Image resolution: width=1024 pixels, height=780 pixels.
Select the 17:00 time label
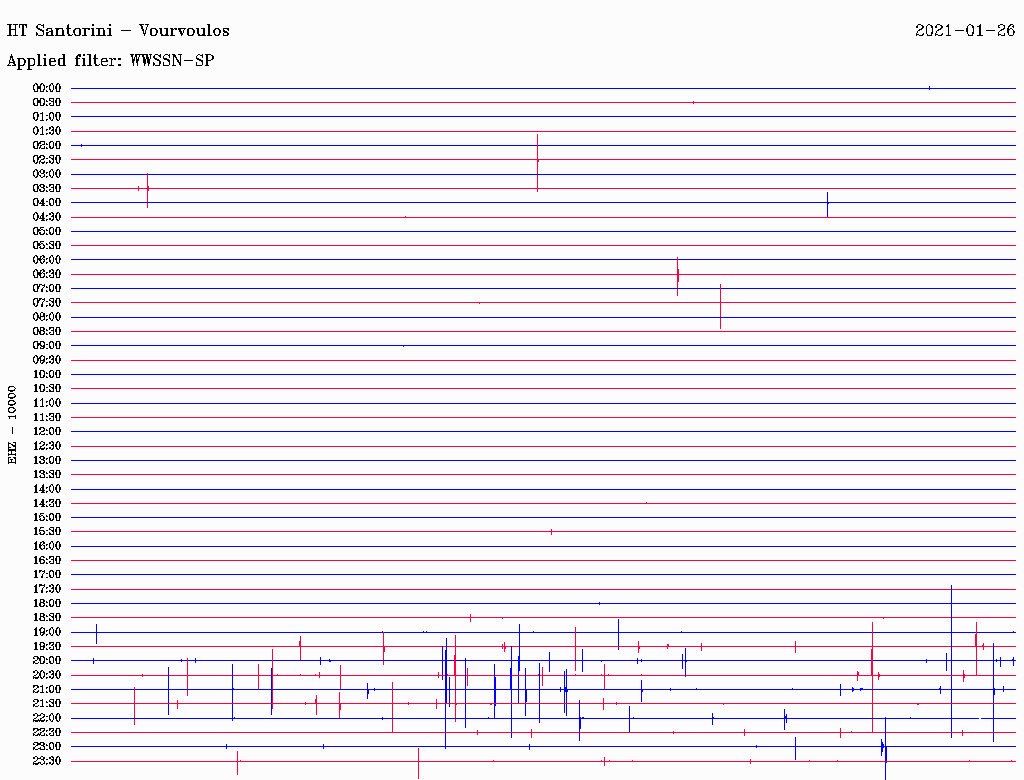(47, 574)
